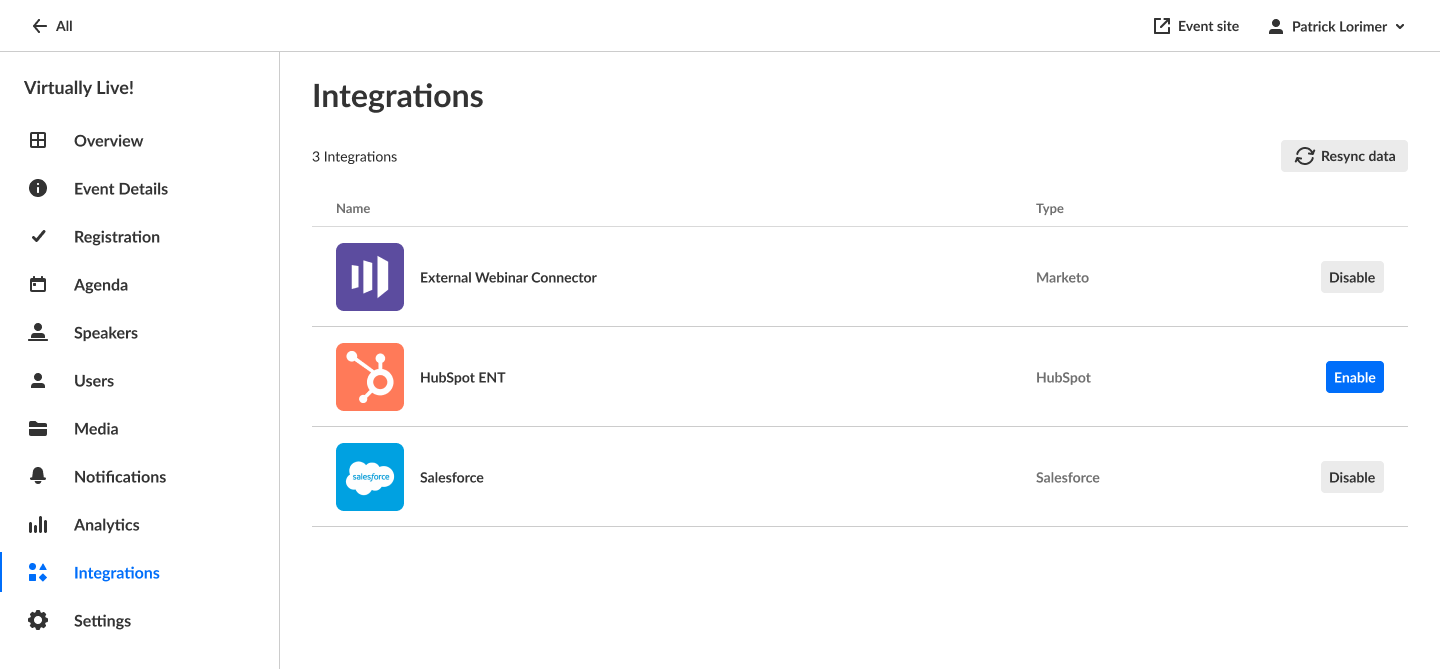Image resolution: width=1440 pixels, height=669 pixels.
Task: Click the HubSpot logo thumbnail
Action: pyautogui.click(x=370, y=377)
